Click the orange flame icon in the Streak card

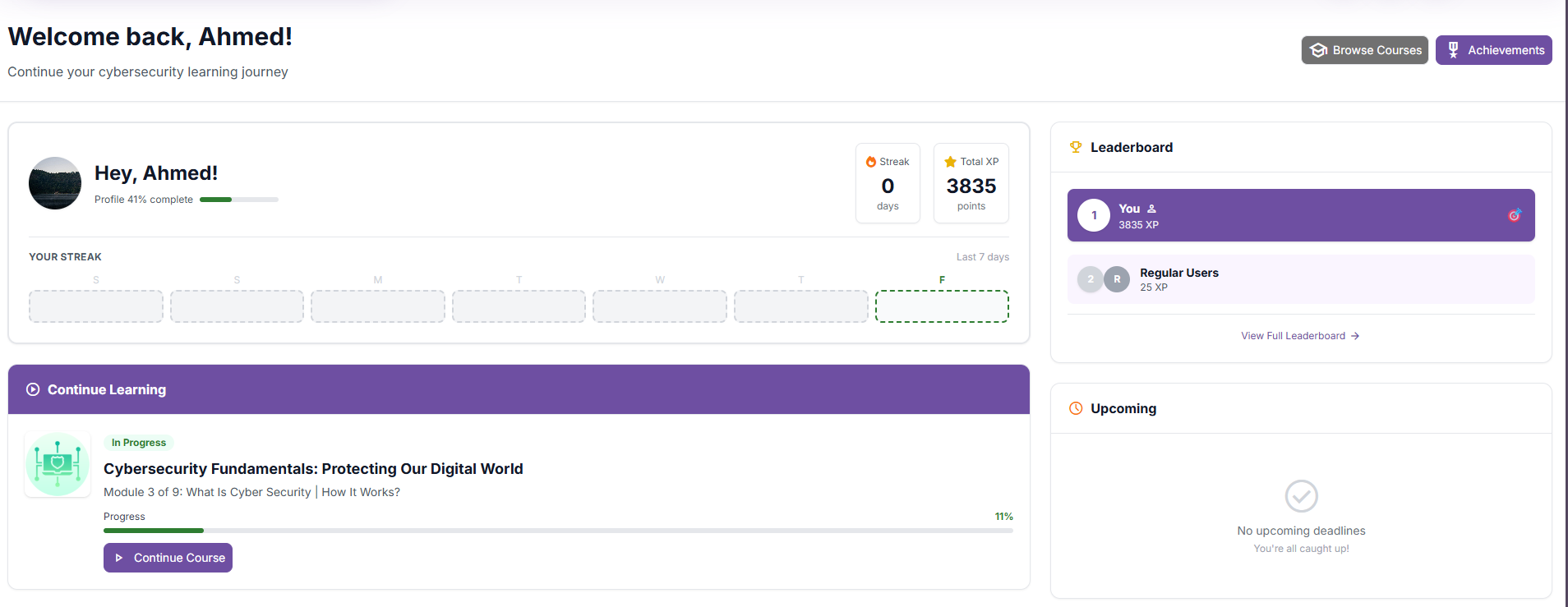coord(870,161)
